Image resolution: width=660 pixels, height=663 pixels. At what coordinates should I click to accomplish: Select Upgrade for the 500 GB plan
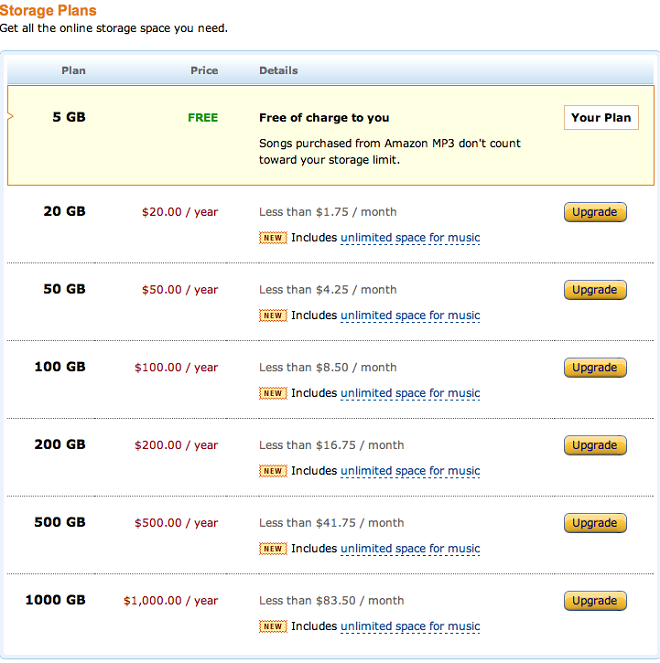click(595, 523)
